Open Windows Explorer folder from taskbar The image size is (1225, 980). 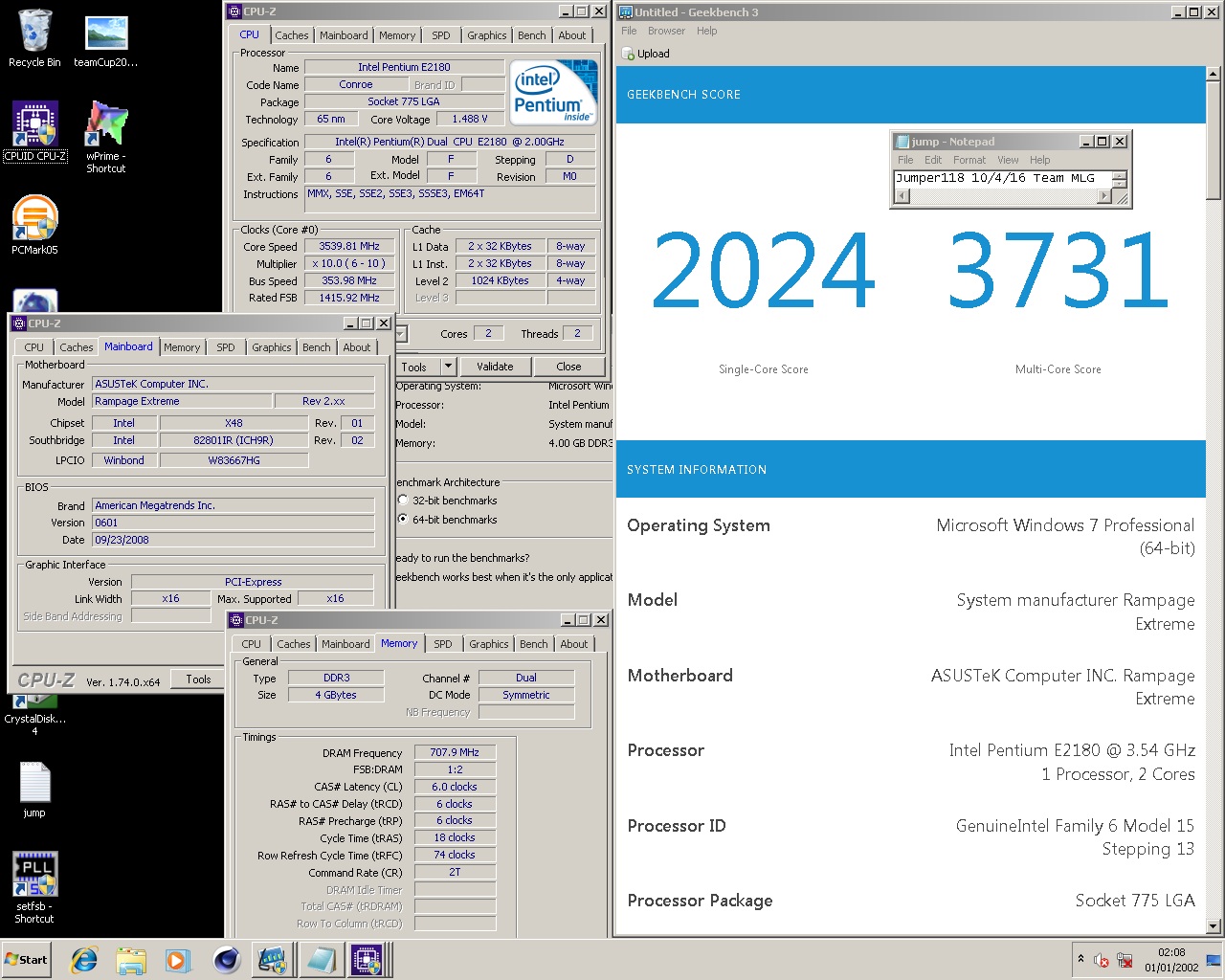(131, 959)
